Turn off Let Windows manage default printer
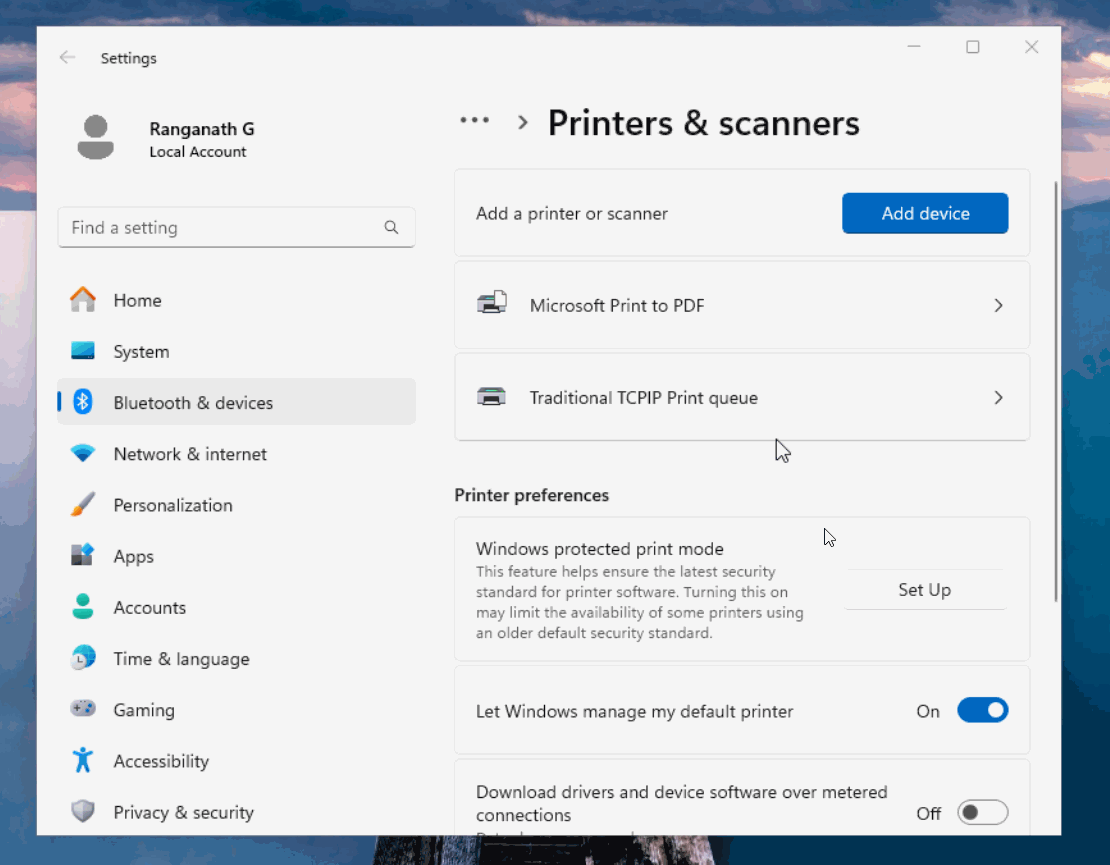1110x865 pixels. click(x=982, y=711)
